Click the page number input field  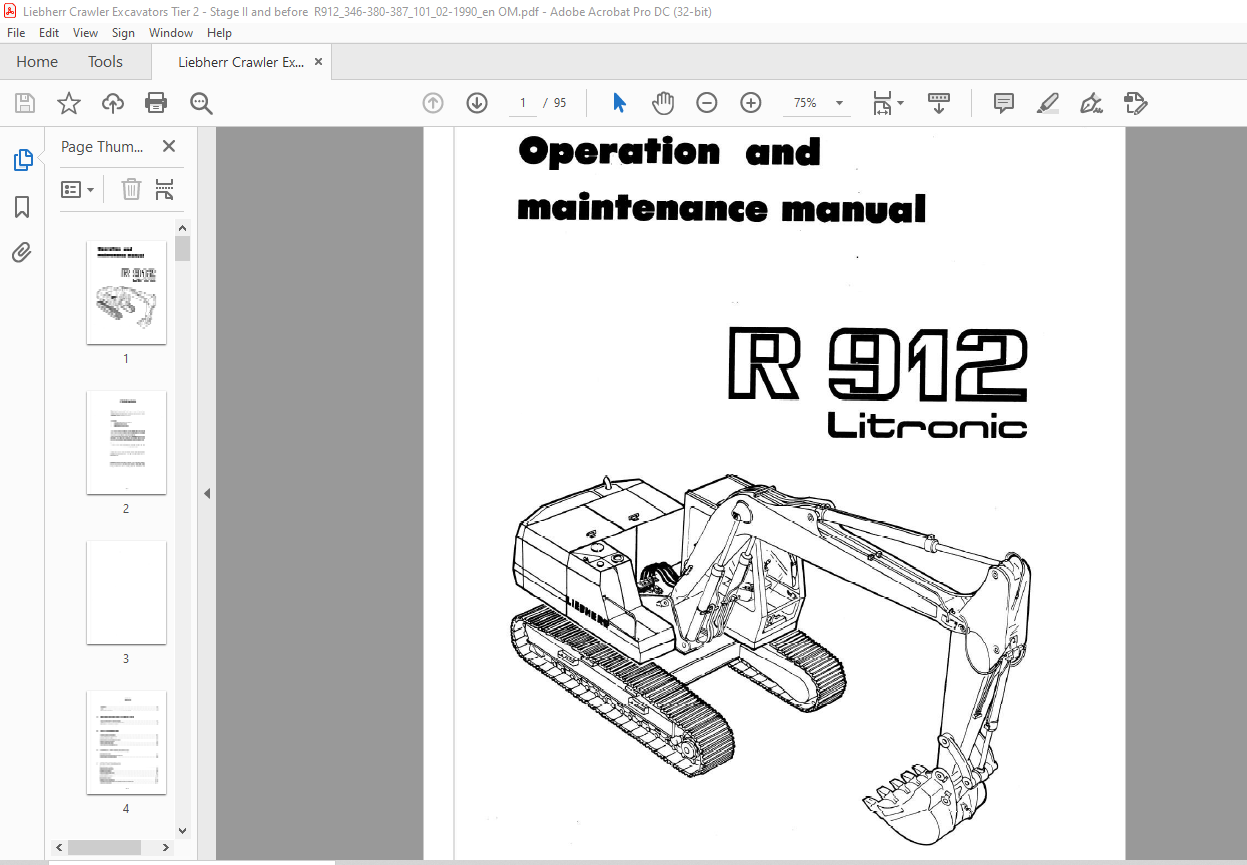tap(522, 103)
